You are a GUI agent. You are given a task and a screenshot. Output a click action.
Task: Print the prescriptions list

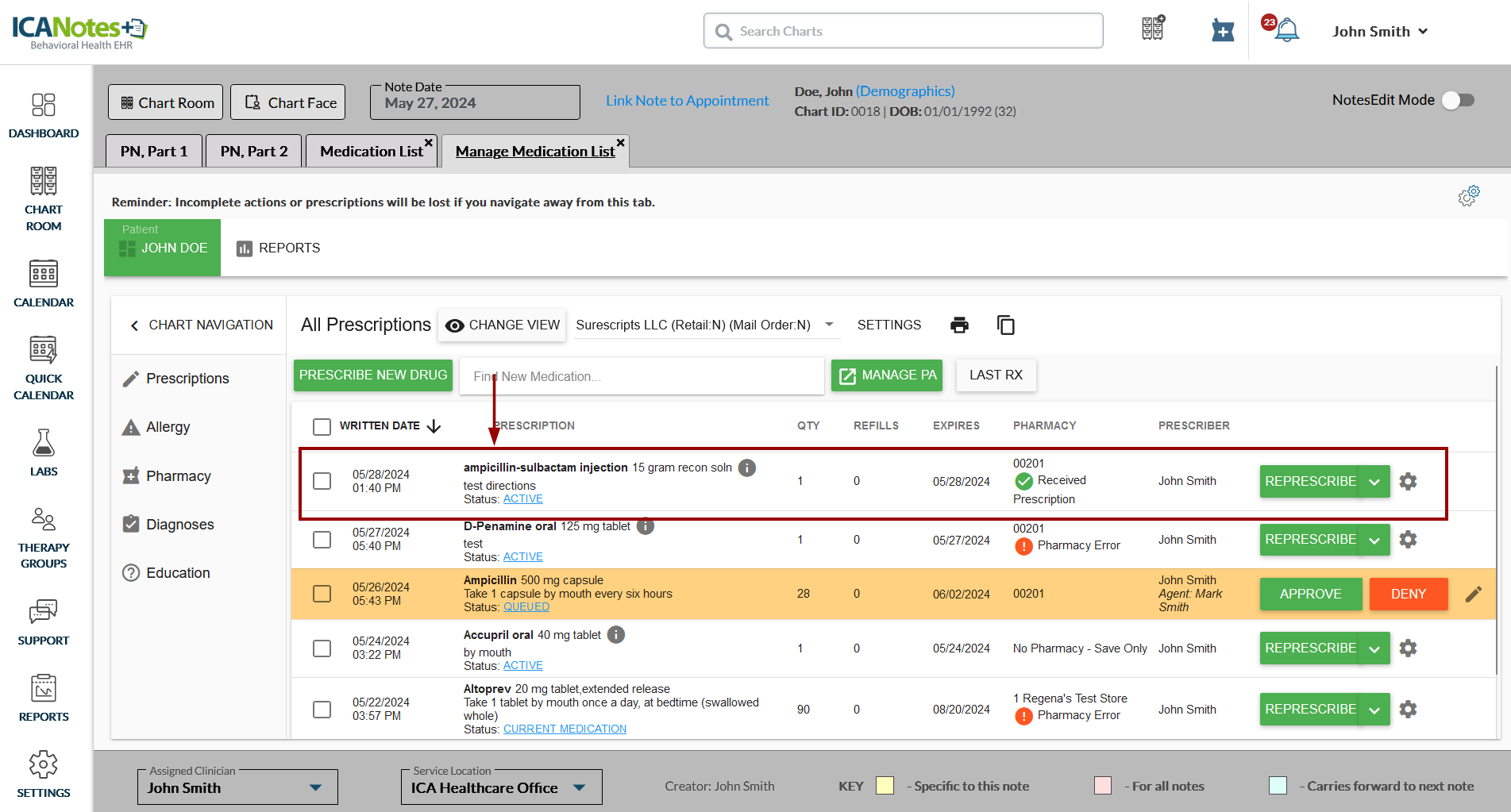(x=959, y=325)
